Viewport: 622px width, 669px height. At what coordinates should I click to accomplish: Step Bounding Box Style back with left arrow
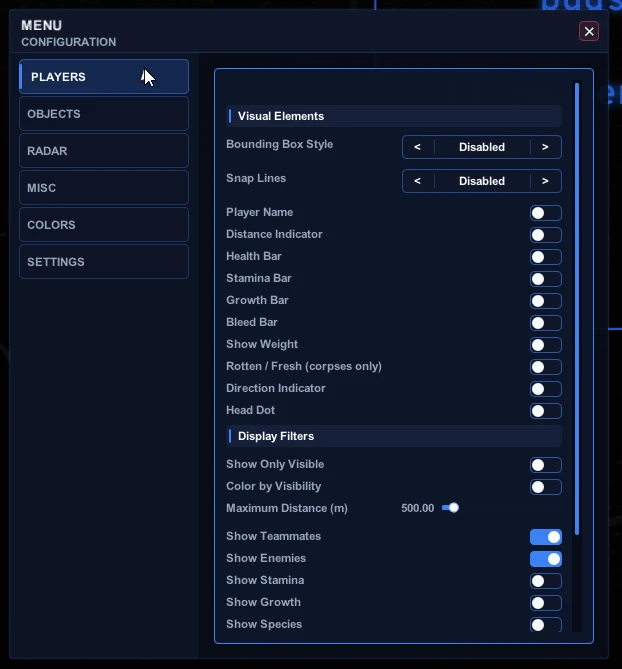click(x=418, y=147)
